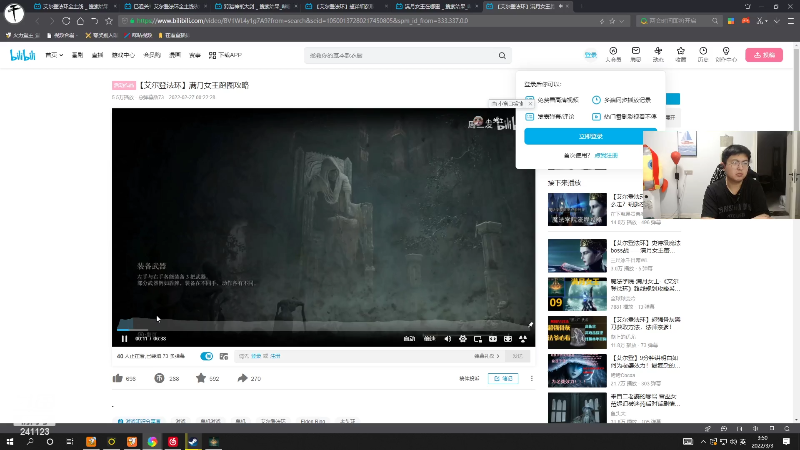Open video player settings gear
This screenshot has width=800, height=450.
coord(463,339)
